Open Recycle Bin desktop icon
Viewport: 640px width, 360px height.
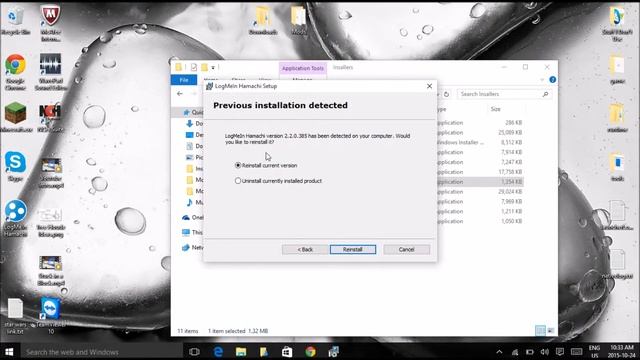point(15,21)
